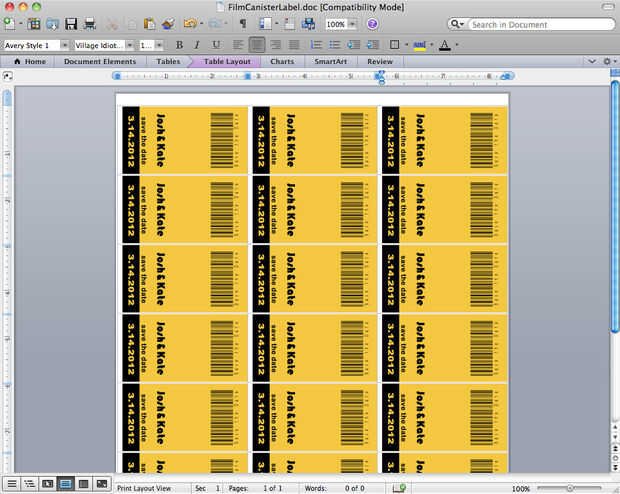Open the New from Template icon
This screenshot has width=620, height=494.
click(34, 24)
